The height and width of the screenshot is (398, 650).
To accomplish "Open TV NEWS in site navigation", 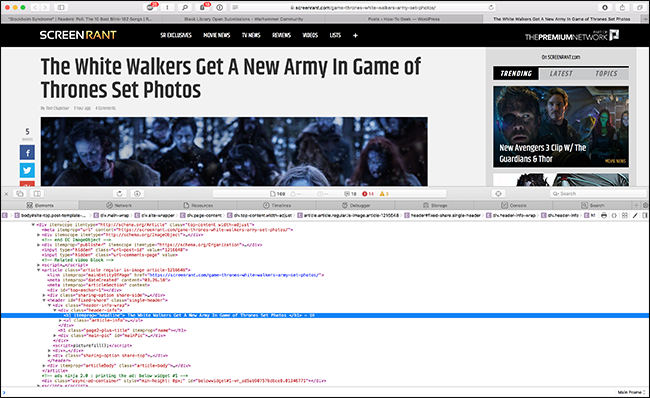I will (251, 35).
